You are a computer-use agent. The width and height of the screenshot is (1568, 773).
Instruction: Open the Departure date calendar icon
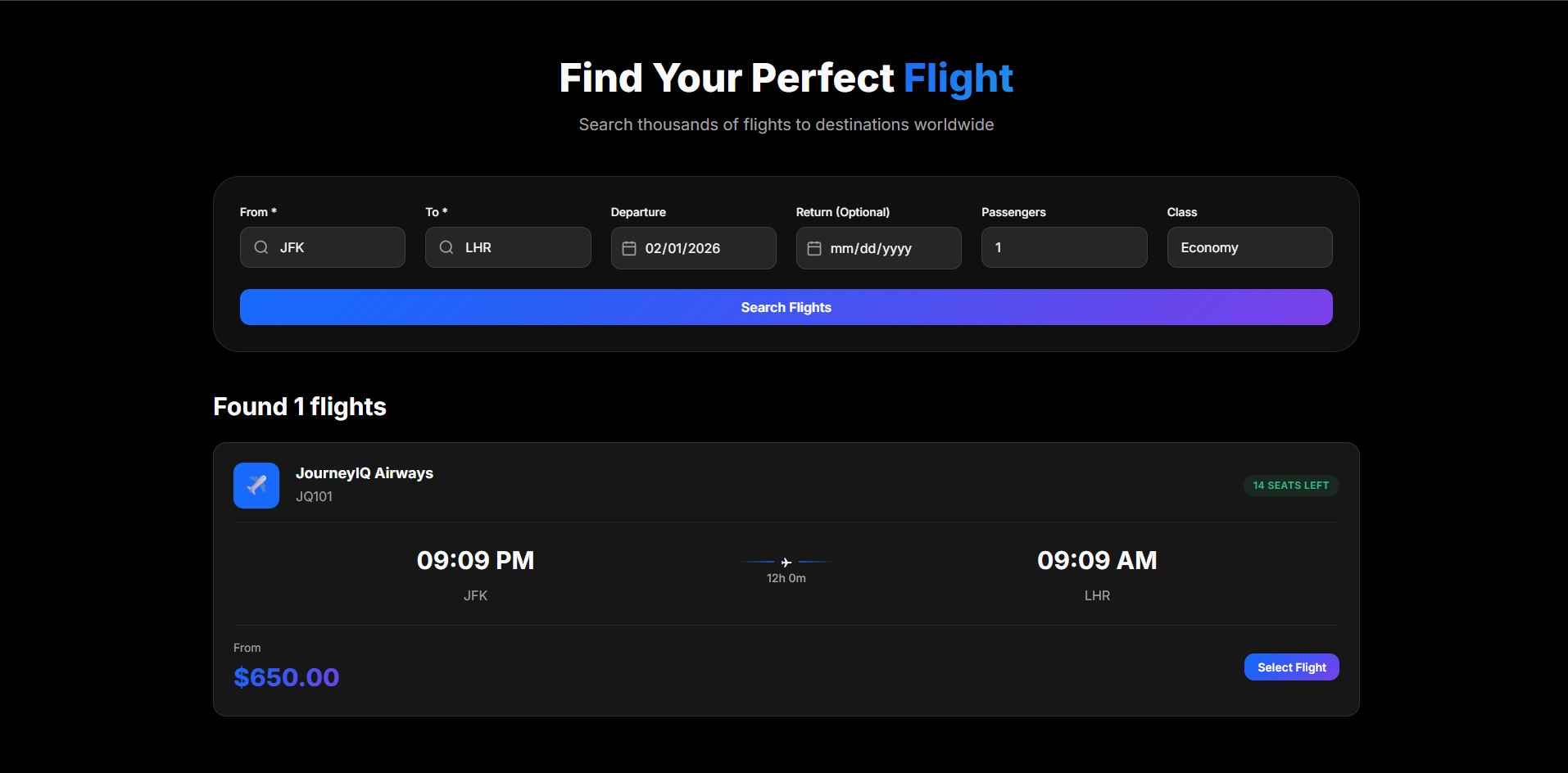[x=629, y=248]
